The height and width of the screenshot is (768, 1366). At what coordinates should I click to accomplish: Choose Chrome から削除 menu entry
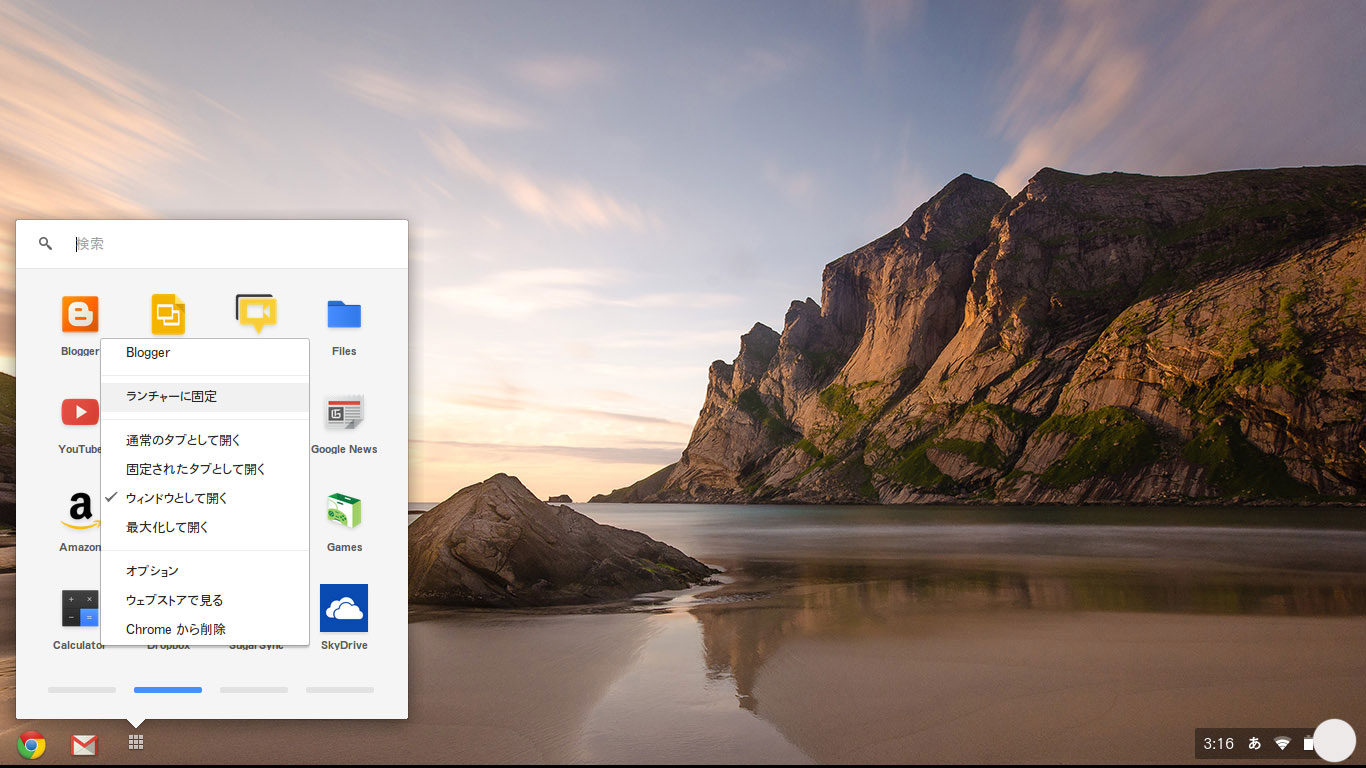pos(205,629)
